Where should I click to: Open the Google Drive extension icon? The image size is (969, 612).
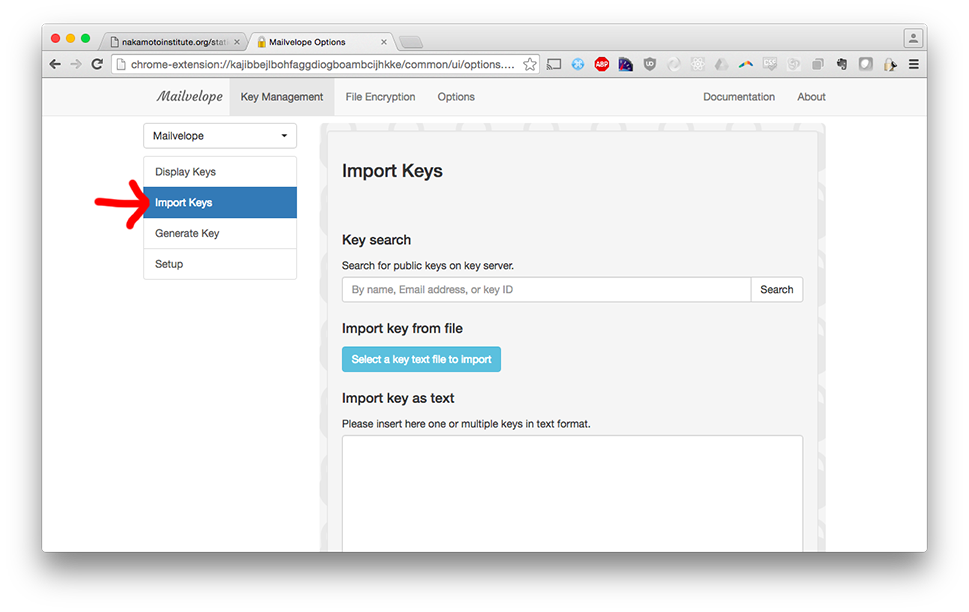(x=721, y=64)
